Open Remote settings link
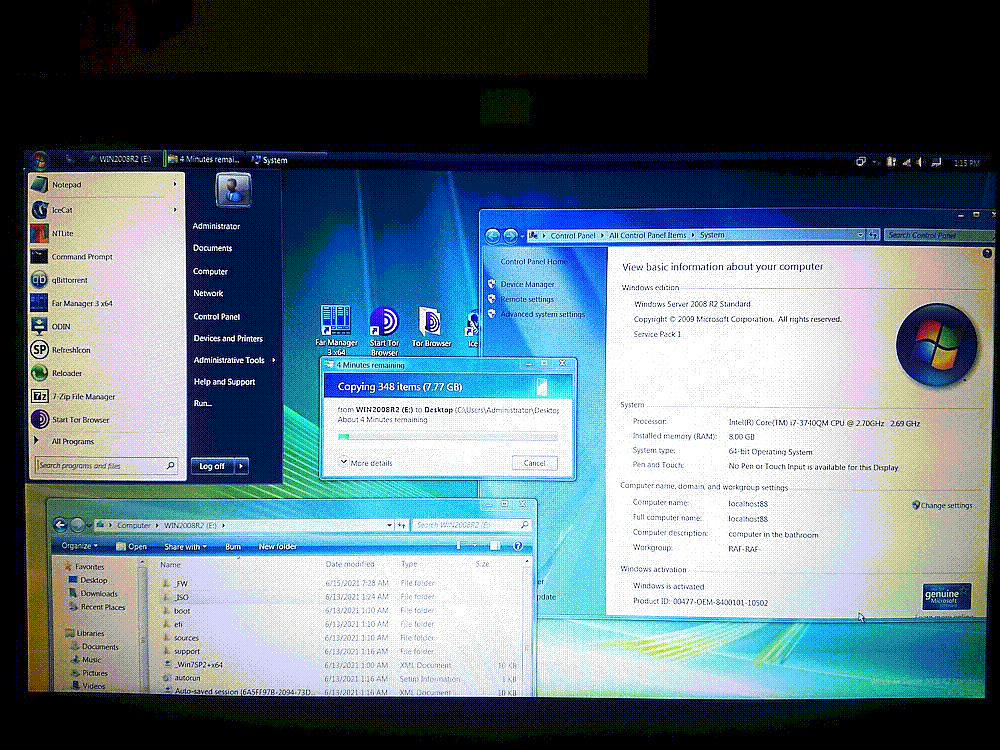This screenshot has width=1000, height=750. pyautogui.click(x=527, y=299)
